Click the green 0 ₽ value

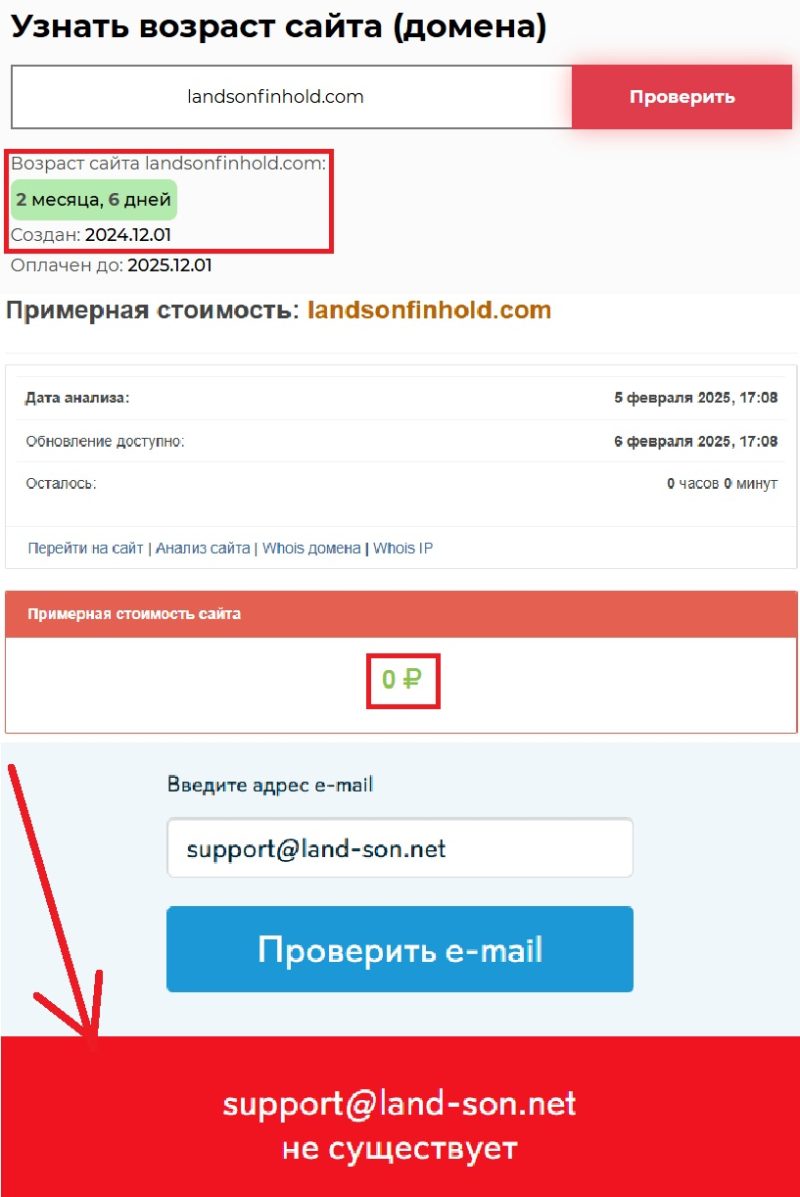pos(402,679)
